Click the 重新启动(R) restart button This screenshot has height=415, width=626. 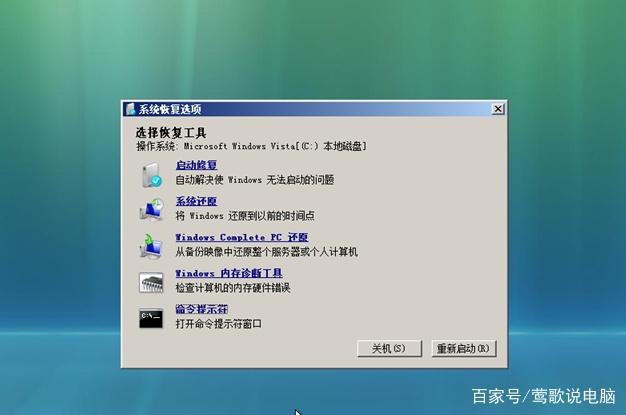(464, 348)
